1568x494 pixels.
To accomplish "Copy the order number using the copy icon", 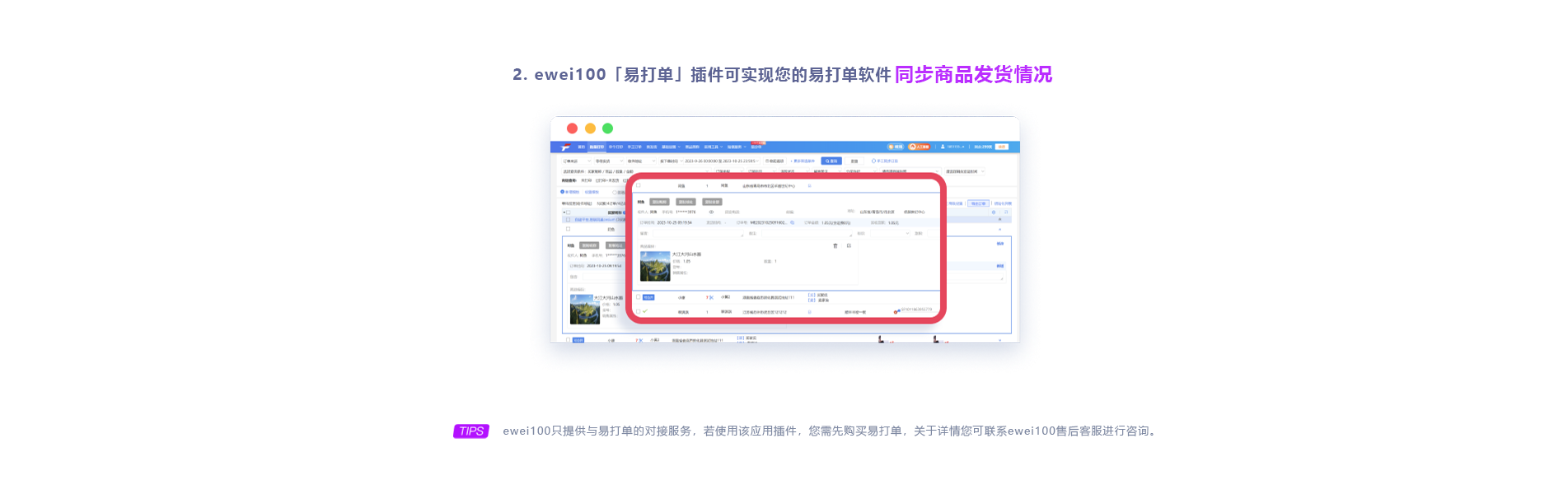I will (793, 222).
